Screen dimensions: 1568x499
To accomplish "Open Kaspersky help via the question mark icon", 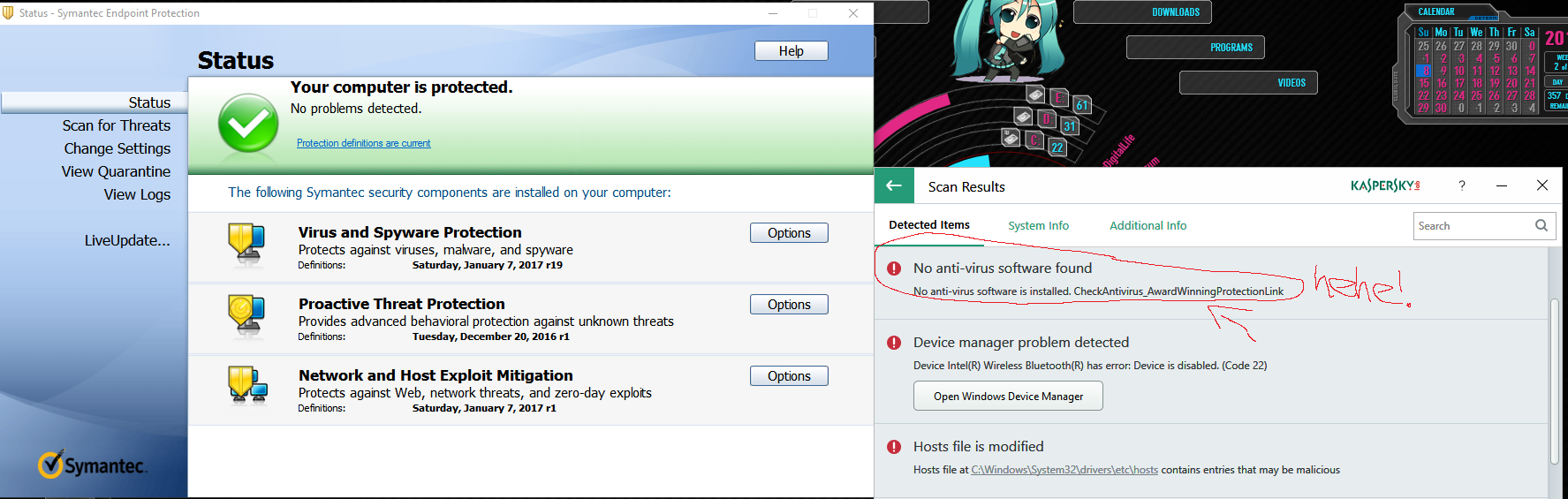I will [x=1462, y=185].
